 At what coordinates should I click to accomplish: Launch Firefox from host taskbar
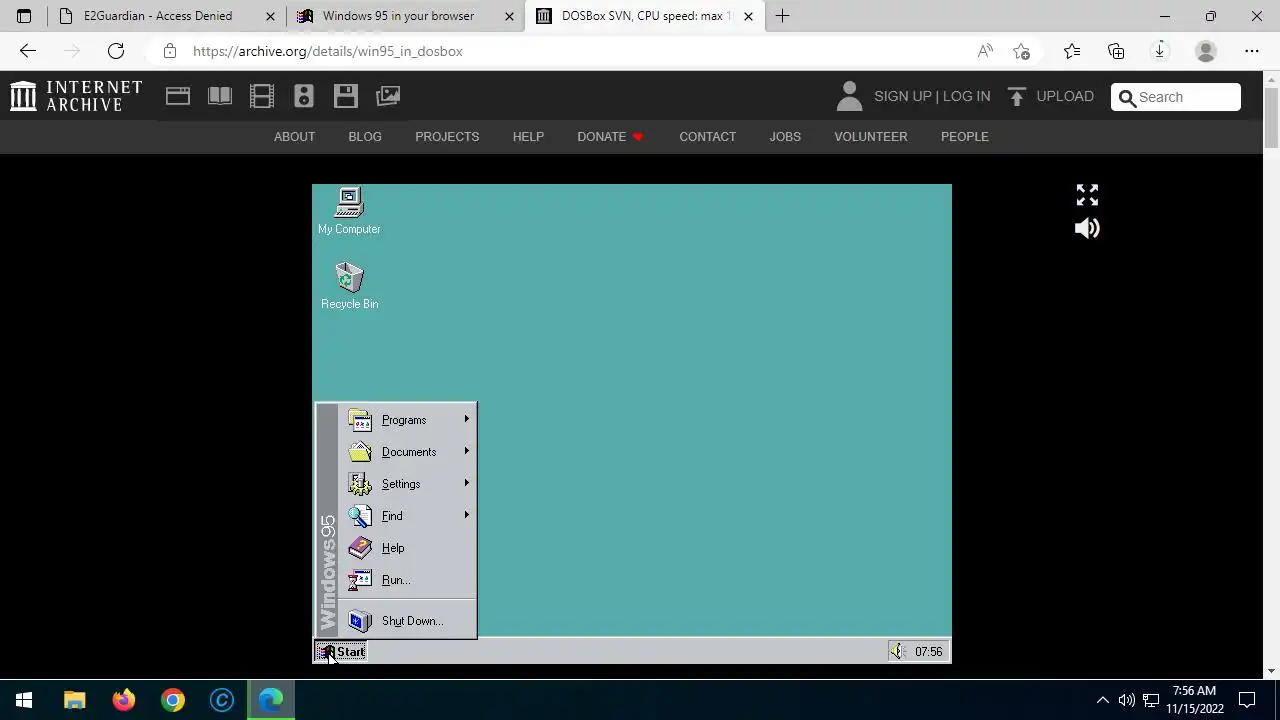point(124,700)
